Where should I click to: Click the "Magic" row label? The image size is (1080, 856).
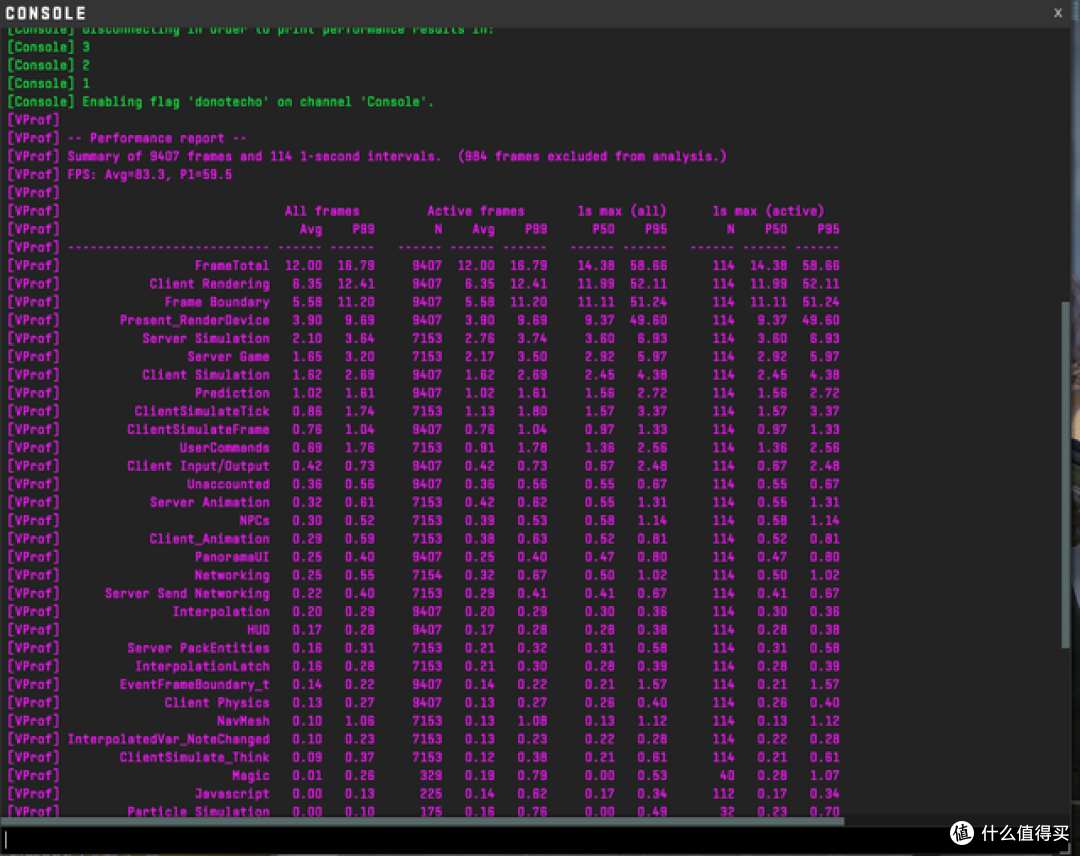click(251, 776)
